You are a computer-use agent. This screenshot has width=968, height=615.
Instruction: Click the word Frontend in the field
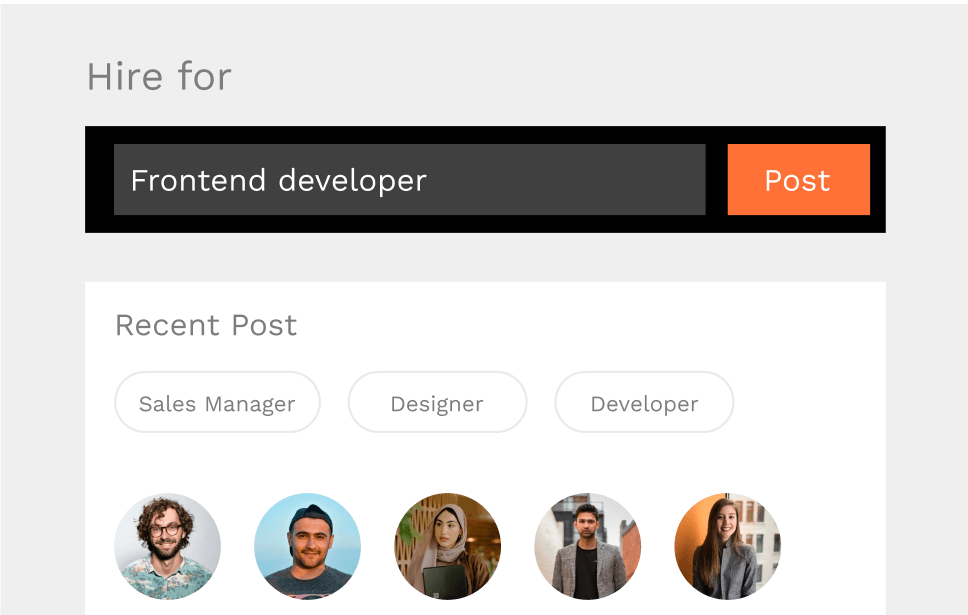198,181
